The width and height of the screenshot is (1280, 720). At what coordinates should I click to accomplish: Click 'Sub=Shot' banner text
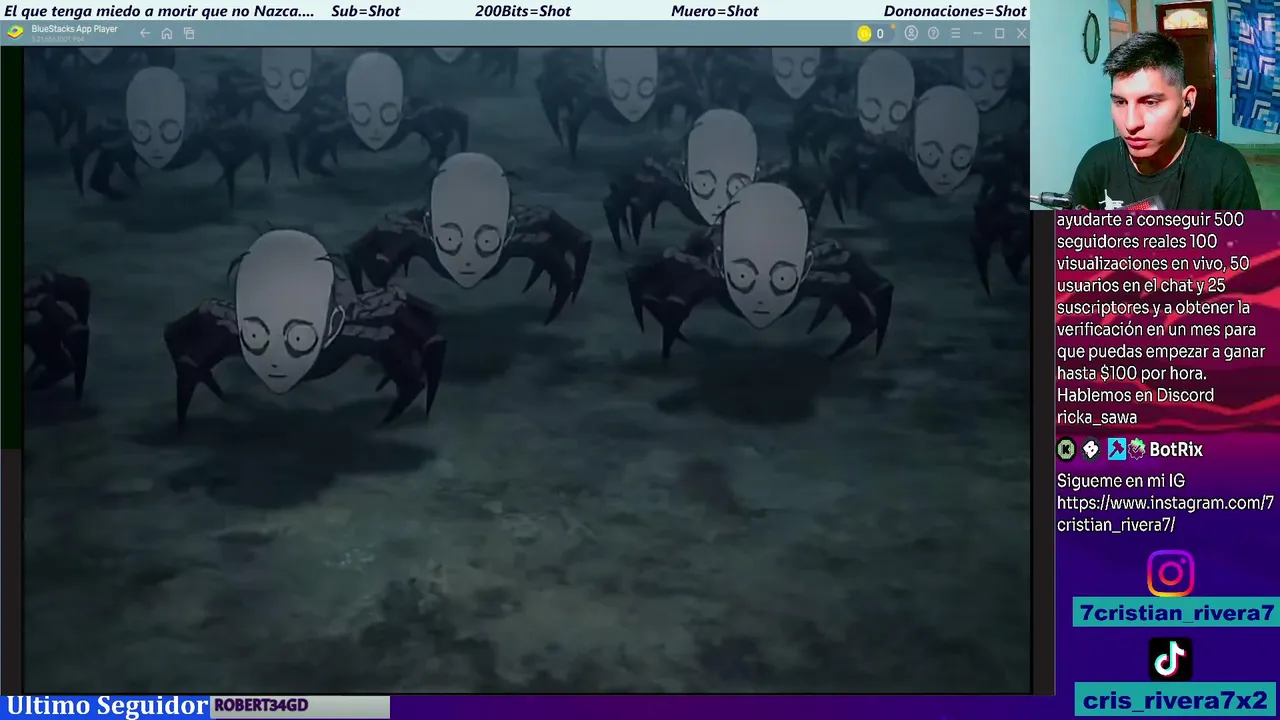click(x=365, y=11)
